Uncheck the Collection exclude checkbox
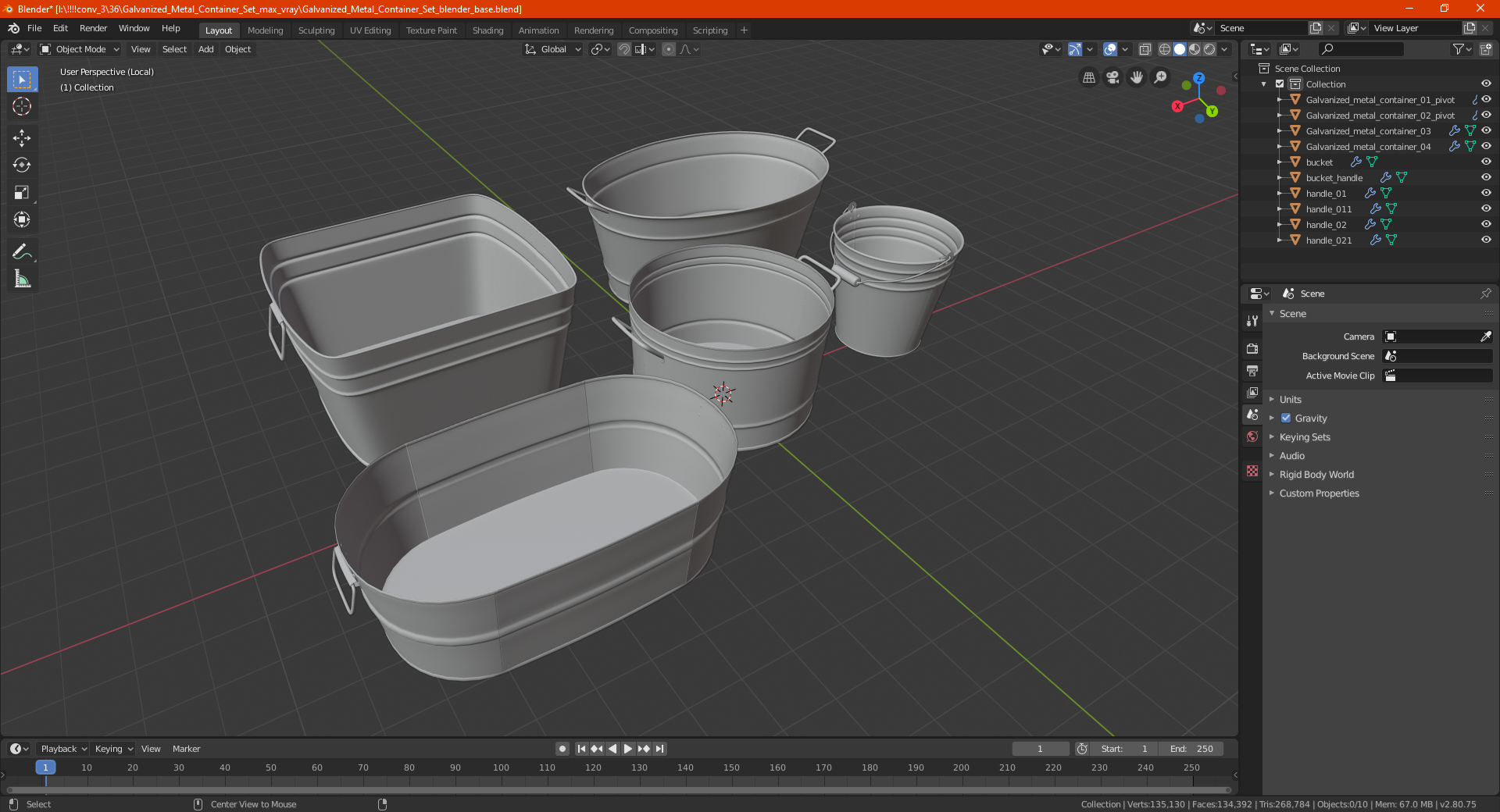Screen dimensions: 1500x812 pos(1280,84)
